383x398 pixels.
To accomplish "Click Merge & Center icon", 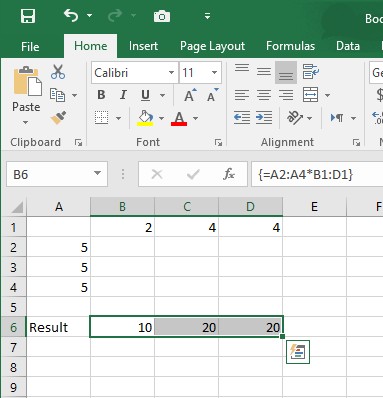I will [x=311, y=95].
